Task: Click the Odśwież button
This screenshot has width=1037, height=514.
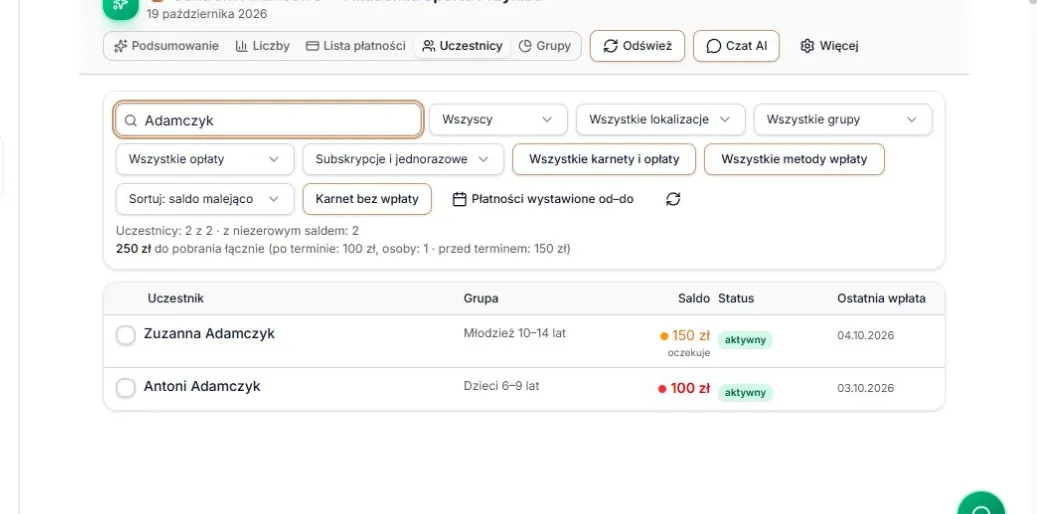Action: 637,46
